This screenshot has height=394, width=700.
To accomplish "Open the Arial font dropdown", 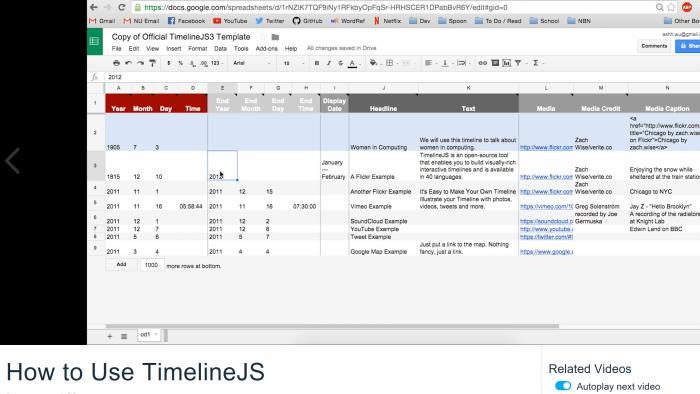I will coord(251,63).
